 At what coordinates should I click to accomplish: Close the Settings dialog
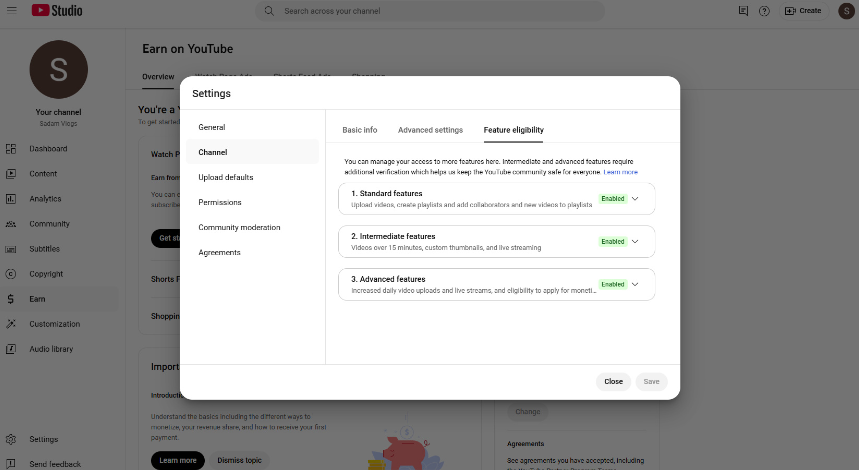[x=614, y=382]
